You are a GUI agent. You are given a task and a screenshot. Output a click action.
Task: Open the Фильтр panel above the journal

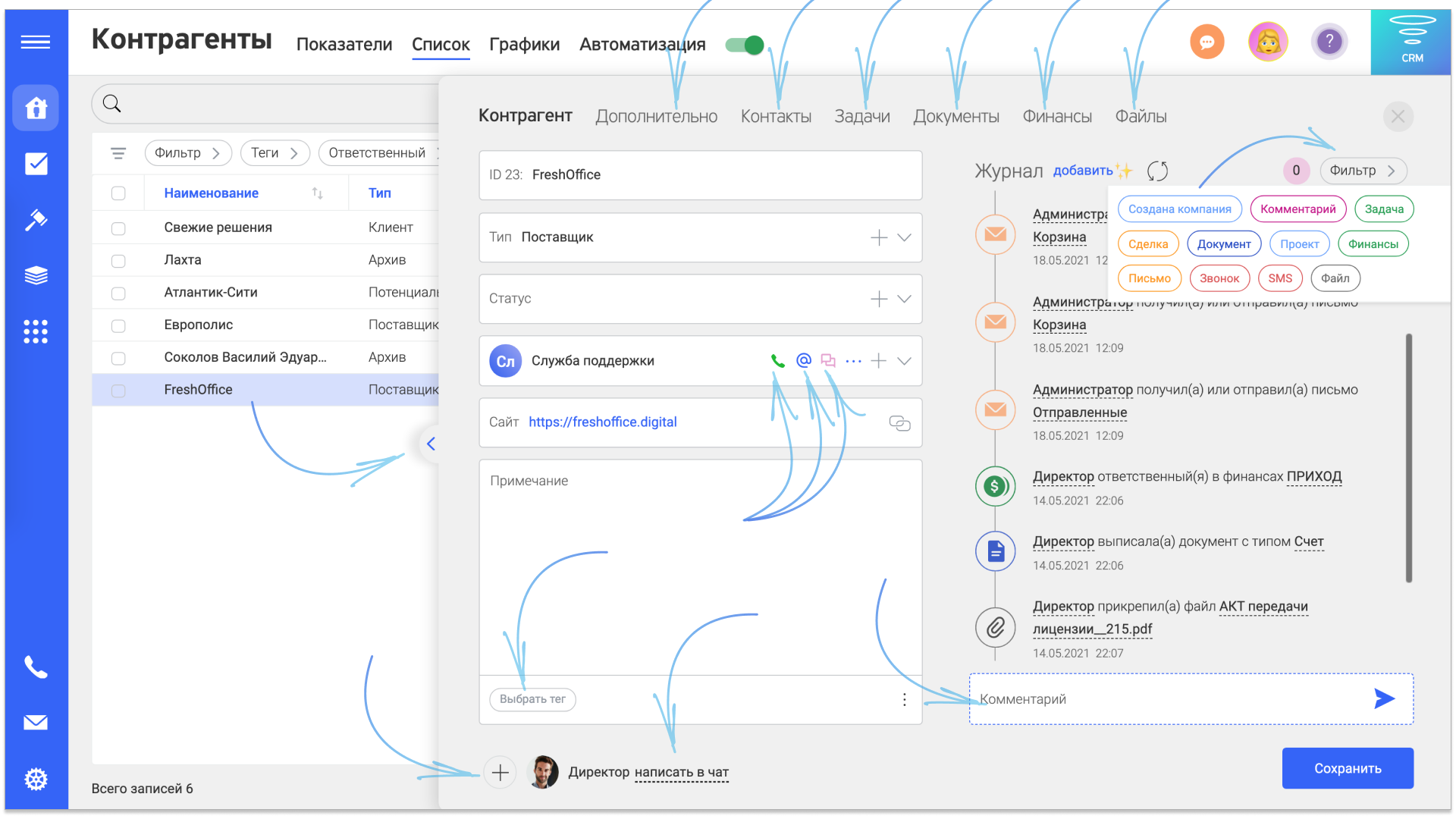point(1363,171)
